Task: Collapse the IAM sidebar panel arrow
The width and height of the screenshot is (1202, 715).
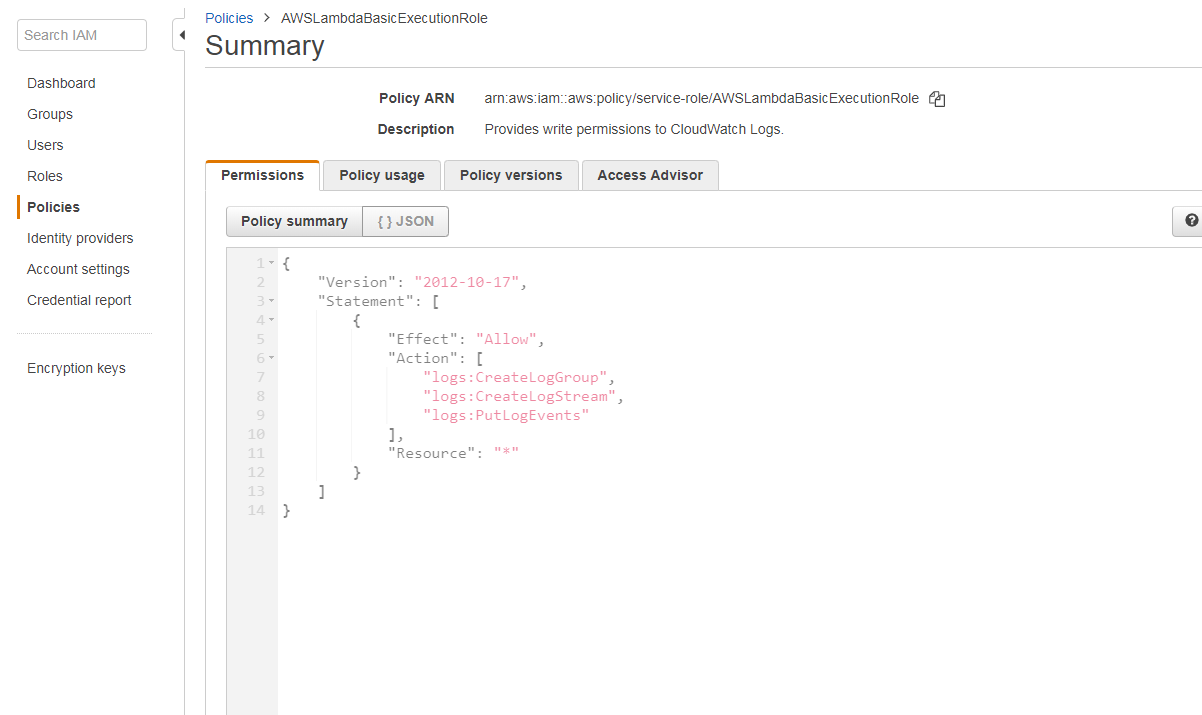Action: point(181,35)
